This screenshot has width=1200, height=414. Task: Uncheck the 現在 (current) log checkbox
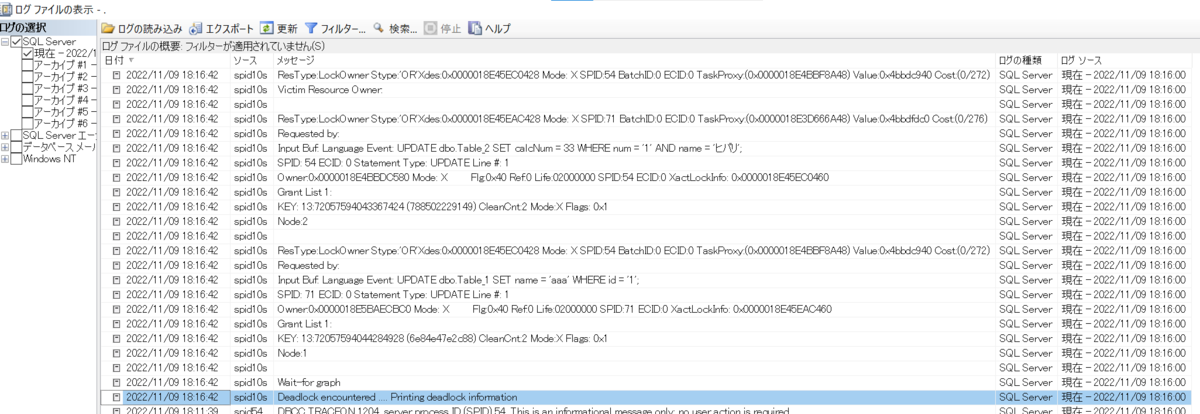click(28, 53)
